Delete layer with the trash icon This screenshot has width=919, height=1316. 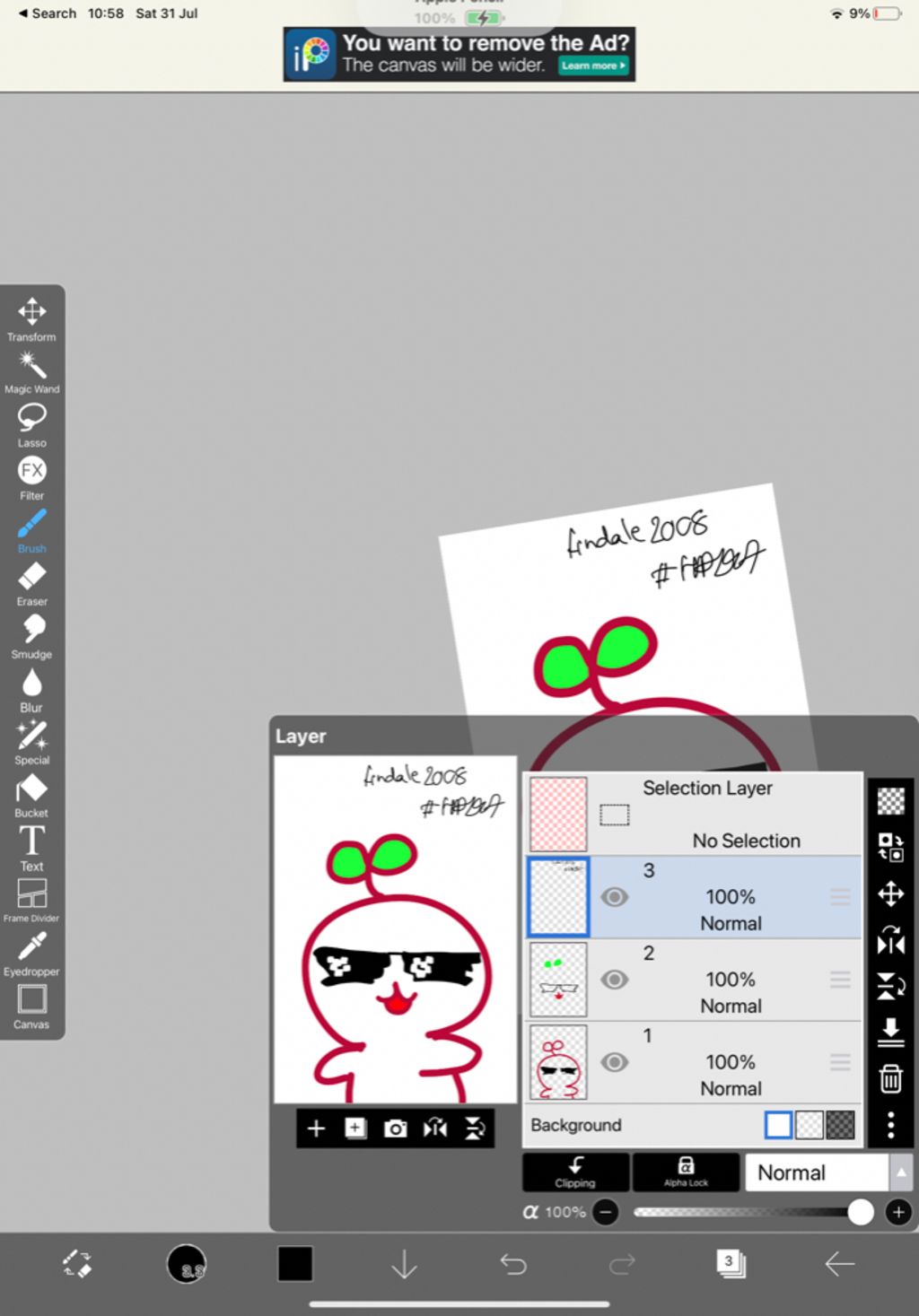tap(890, 1078)
